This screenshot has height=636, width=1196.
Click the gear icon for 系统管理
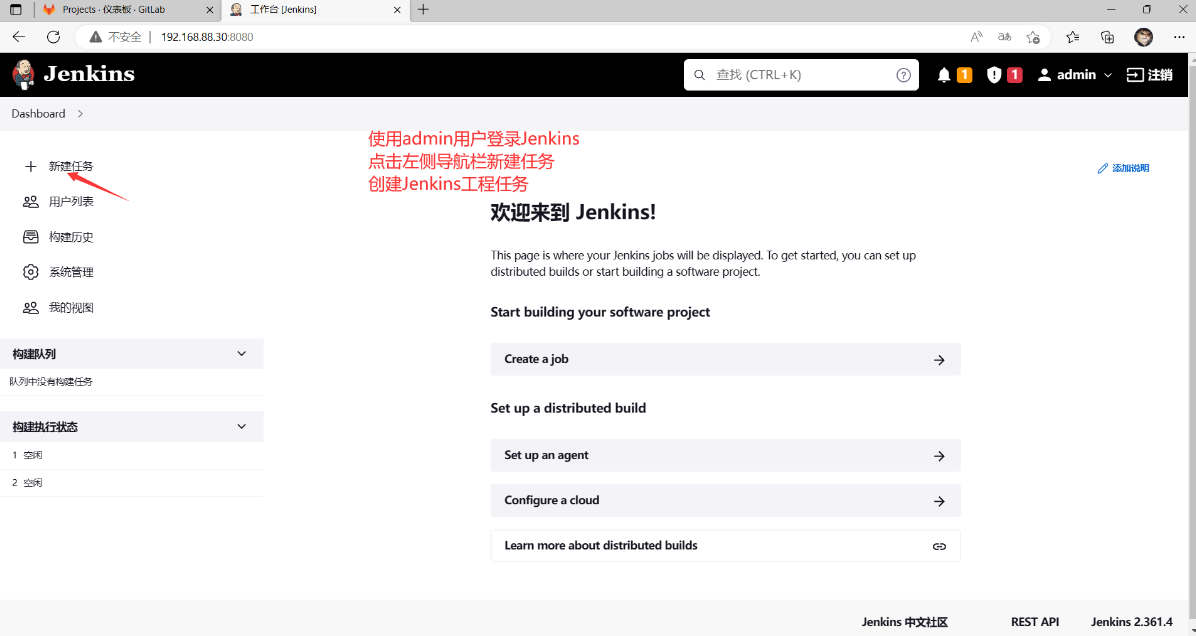(x=31, y=272)
